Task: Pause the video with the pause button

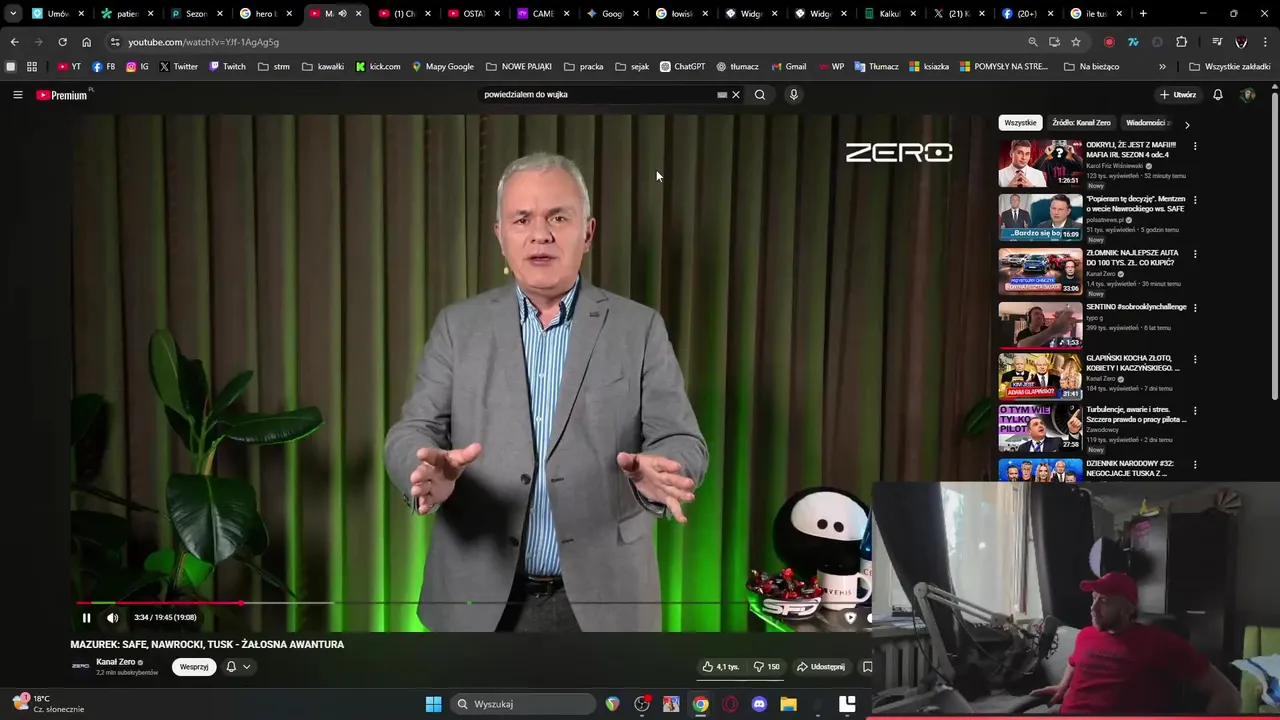Action: click(x=86, y=618)
